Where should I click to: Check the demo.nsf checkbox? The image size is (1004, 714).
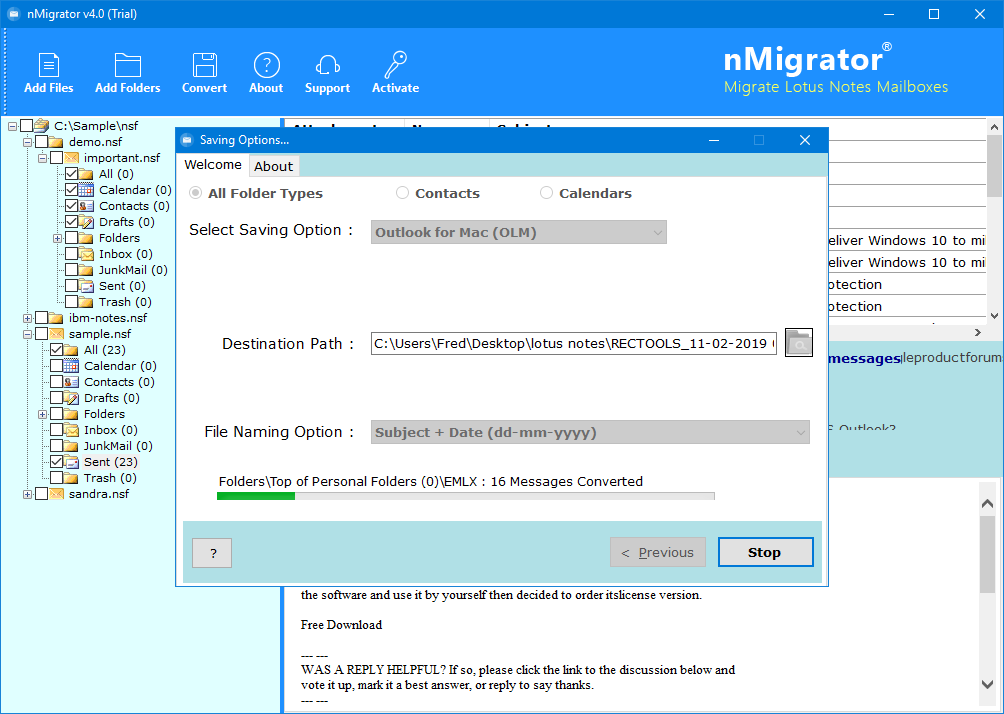42,142
